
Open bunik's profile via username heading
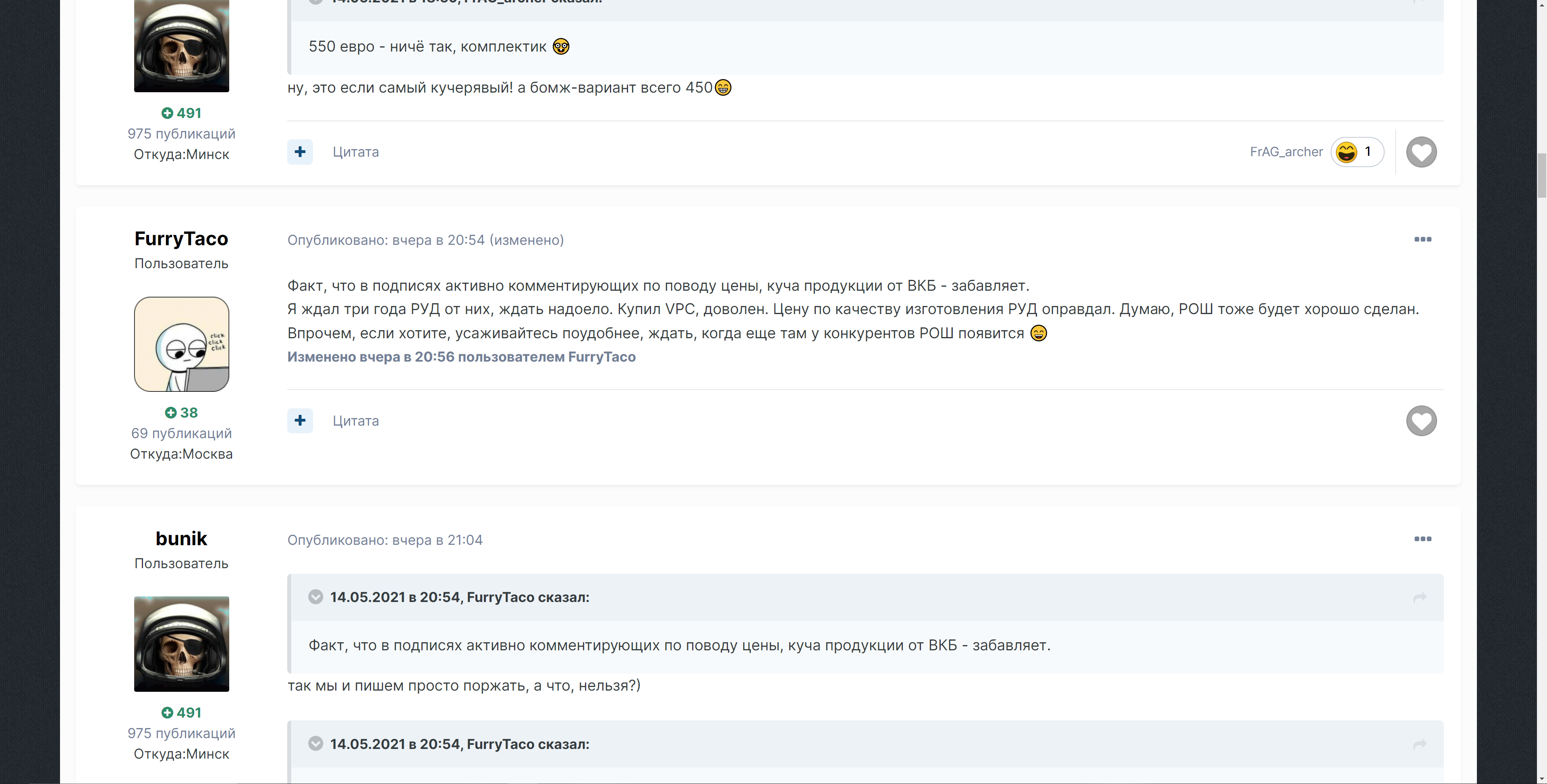181,538
